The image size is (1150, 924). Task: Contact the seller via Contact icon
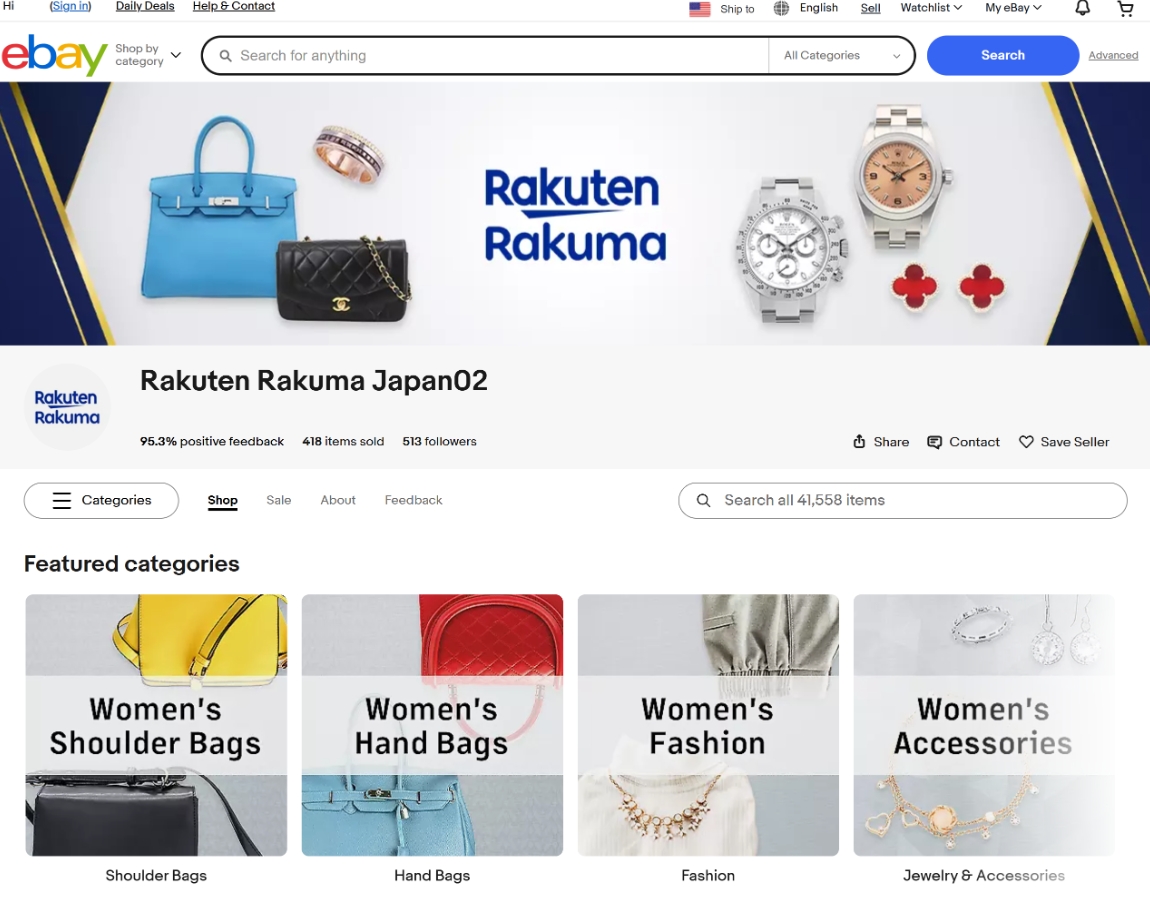(934, 442)
